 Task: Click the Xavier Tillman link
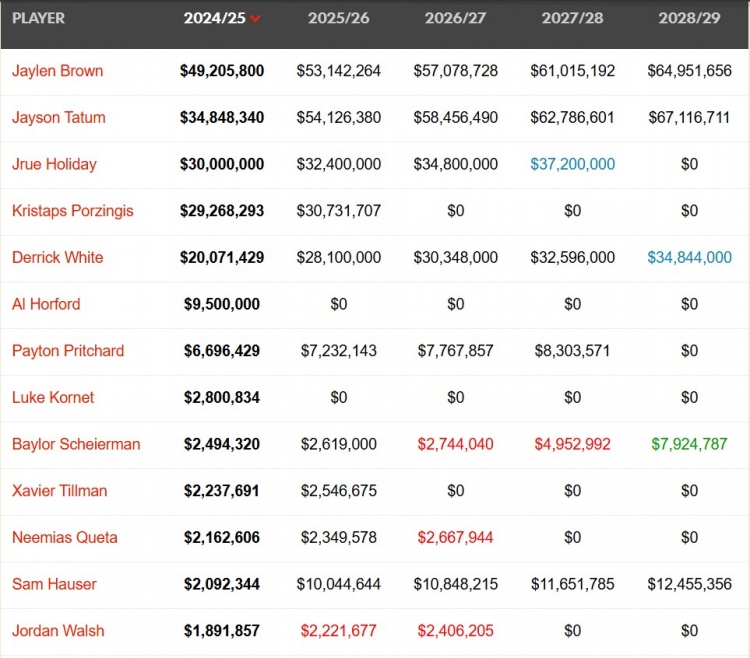[59, 491]
